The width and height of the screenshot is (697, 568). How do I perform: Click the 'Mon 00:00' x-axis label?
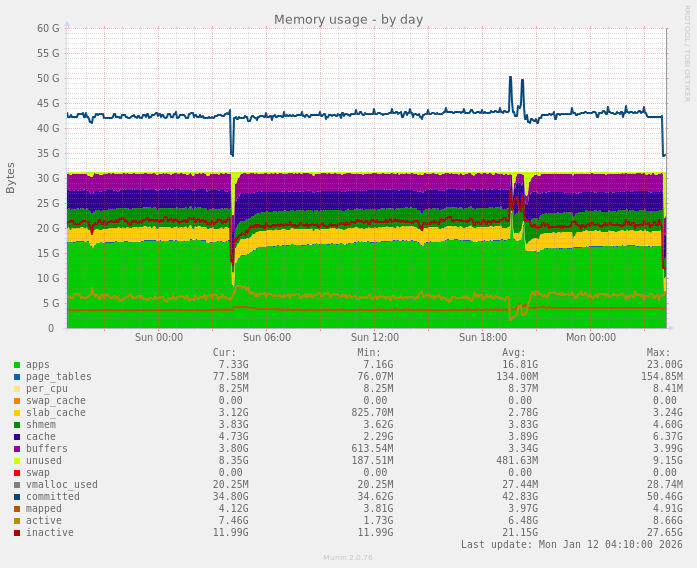[x=591, y=337]
